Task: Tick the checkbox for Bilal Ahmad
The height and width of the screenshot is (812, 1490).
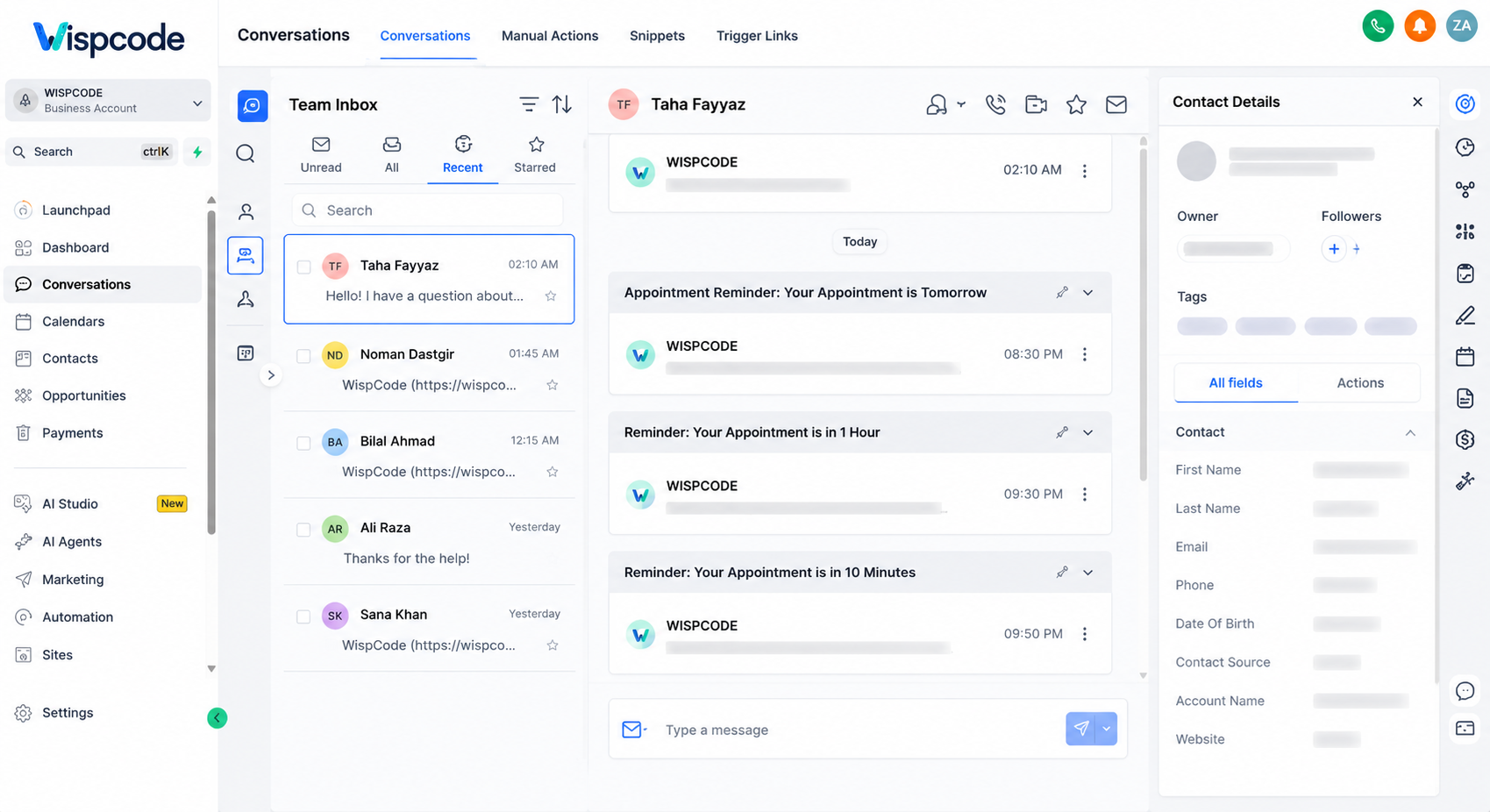Action: pos(303,443)
